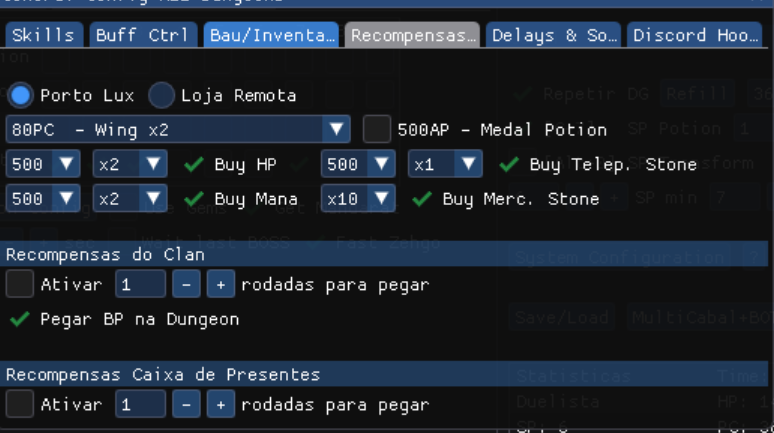This screenshot has height=433, width=774.
Task: Switch to the Skills tab
Action: [44, 35]
